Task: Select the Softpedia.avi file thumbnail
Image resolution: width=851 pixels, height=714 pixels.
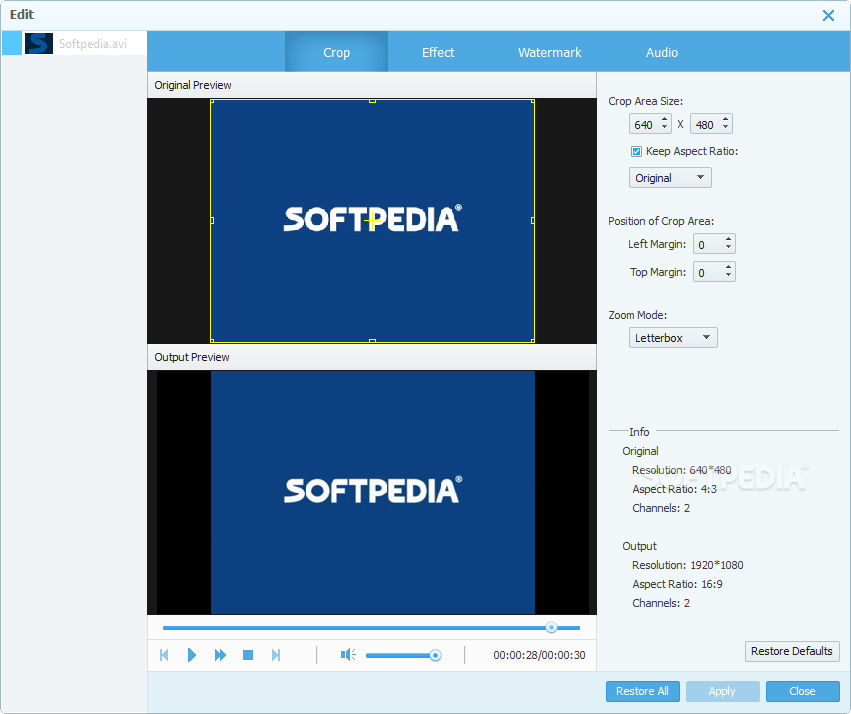Action: tap(39, 43)
